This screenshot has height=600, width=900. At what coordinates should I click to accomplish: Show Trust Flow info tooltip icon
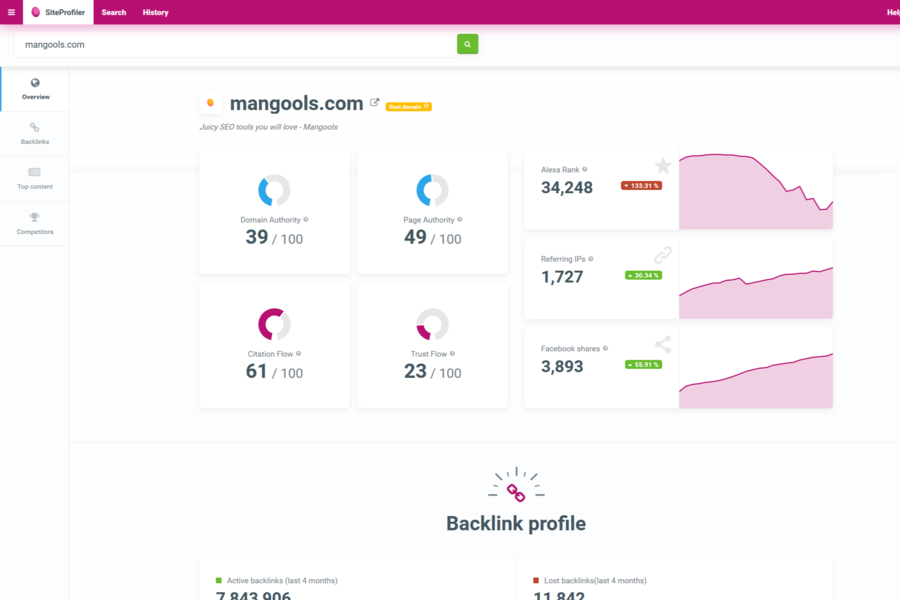click(x=452, y=354)
